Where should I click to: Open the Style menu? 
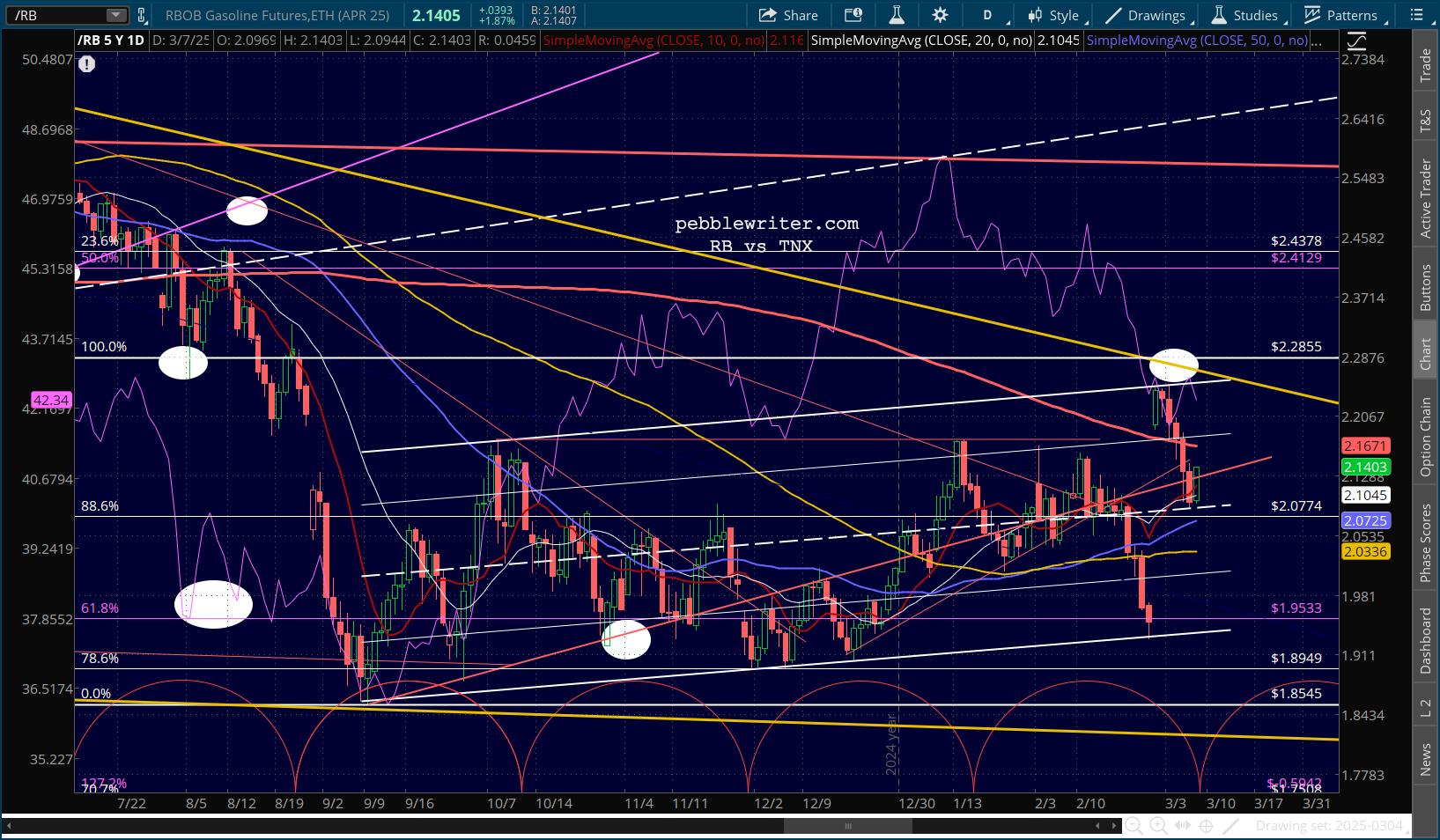tap(1054, 15)
